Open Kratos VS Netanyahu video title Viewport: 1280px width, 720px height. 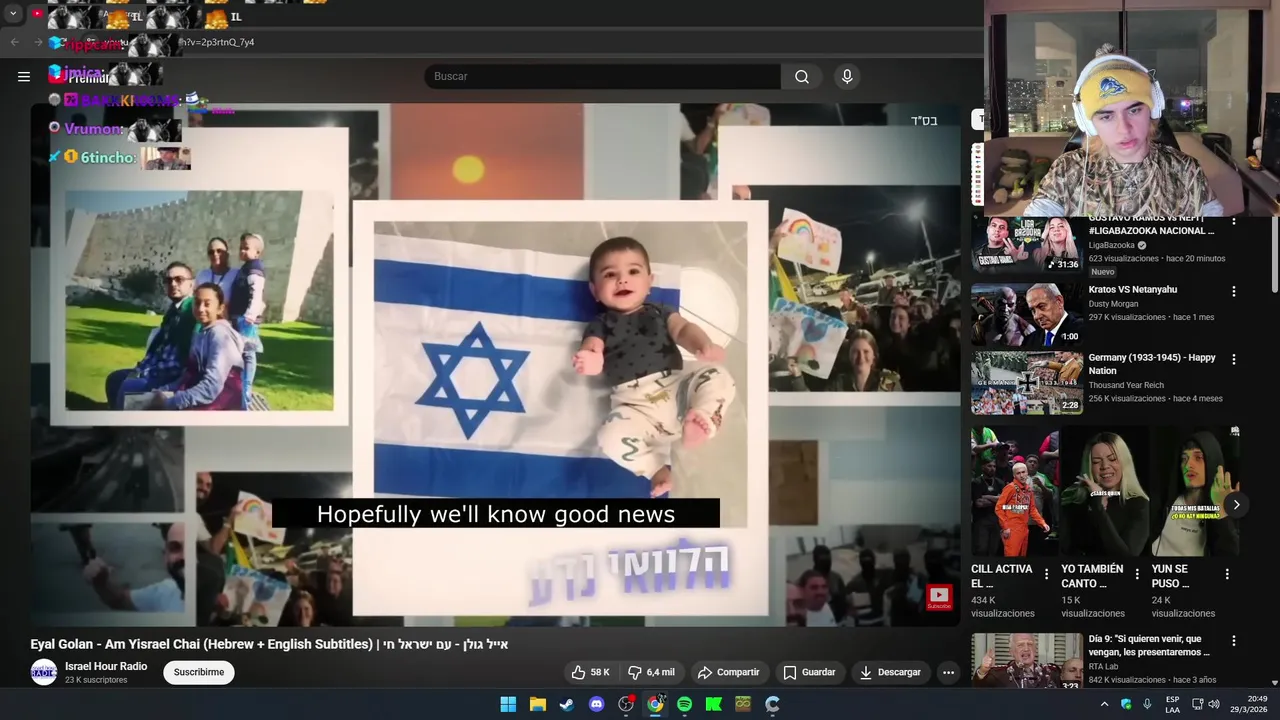(x=1132, y=289)
